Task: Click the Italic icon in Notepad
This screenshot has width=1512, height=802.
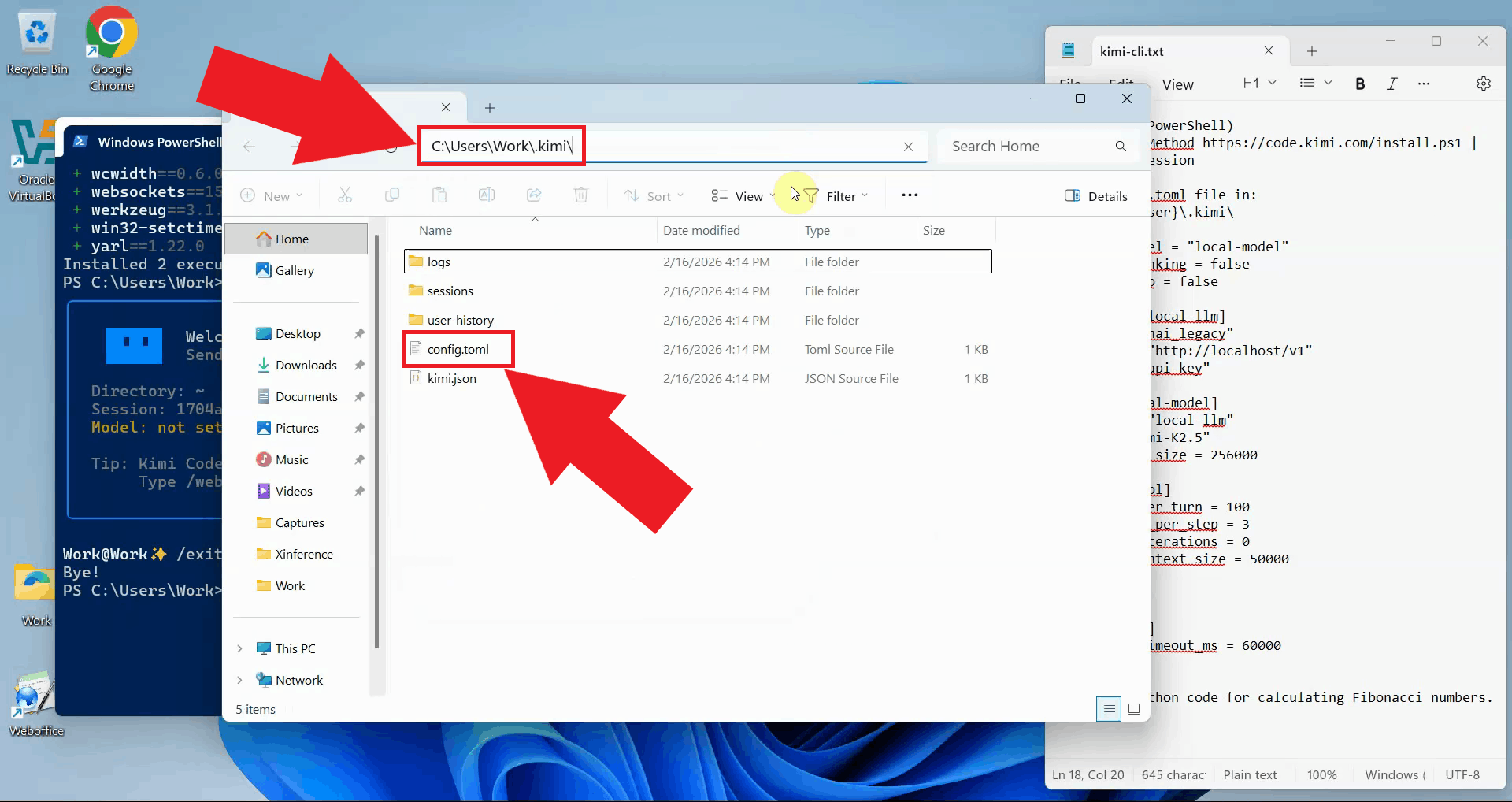Action: click(x=1392, y=84)
